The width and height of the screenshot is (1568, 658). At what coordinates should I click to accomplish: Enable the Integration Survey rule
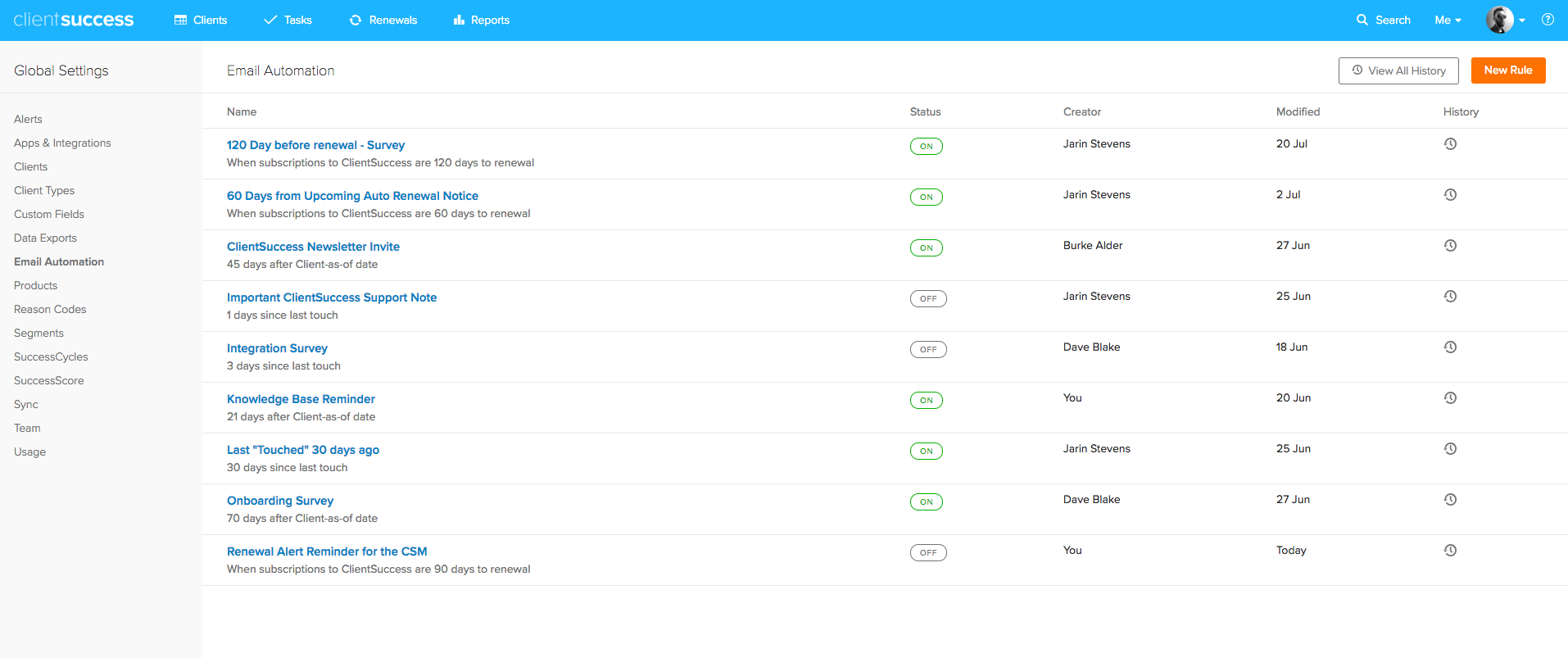click(928, 350)
